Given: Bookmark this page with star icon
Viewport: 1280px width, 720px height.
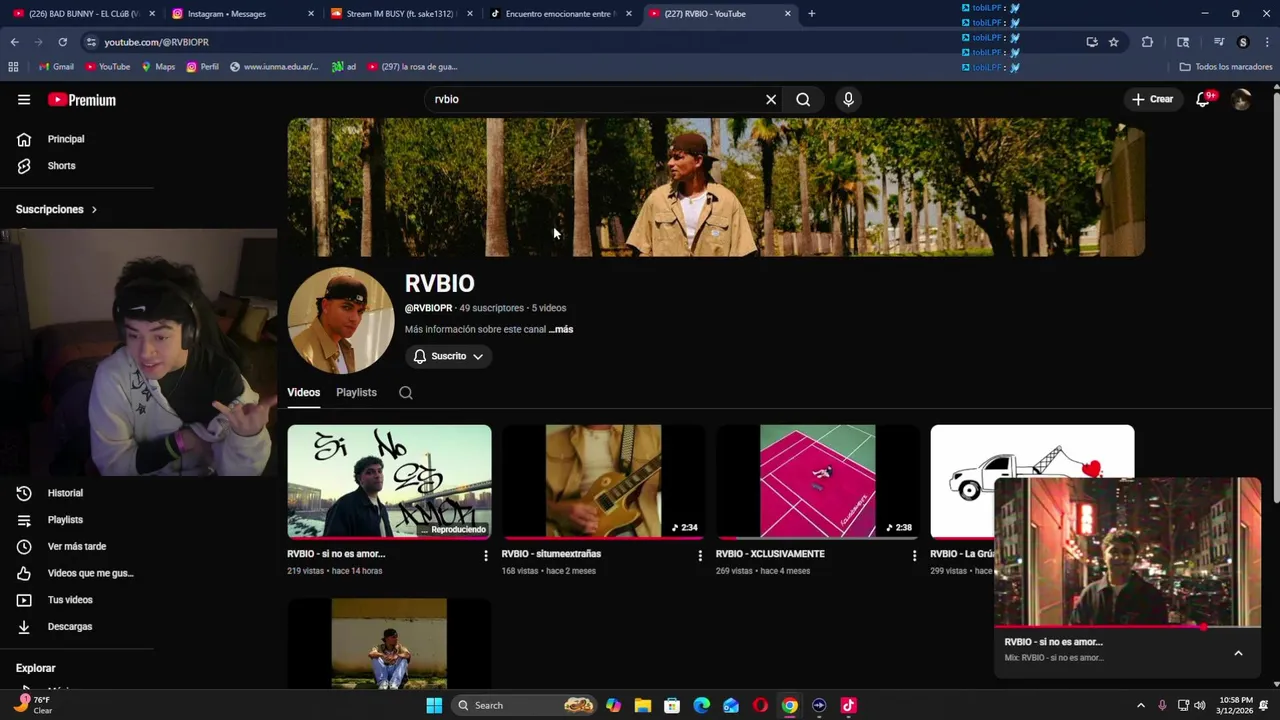Looking at the screenshot, I should [1113, 42].
